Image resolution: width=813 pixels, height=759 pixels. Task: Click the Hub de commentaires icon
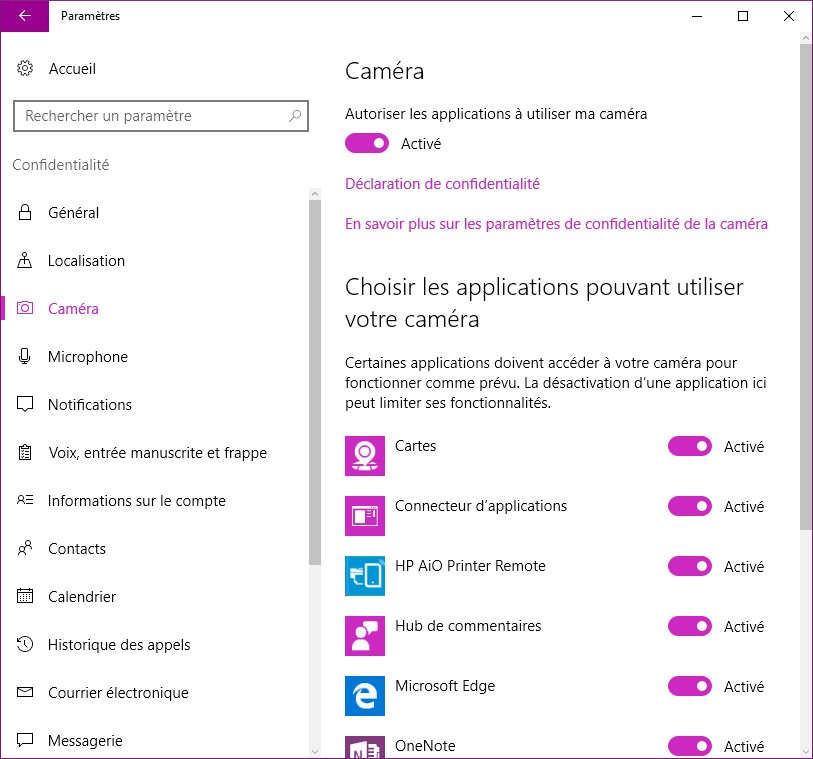click(365, 636)
